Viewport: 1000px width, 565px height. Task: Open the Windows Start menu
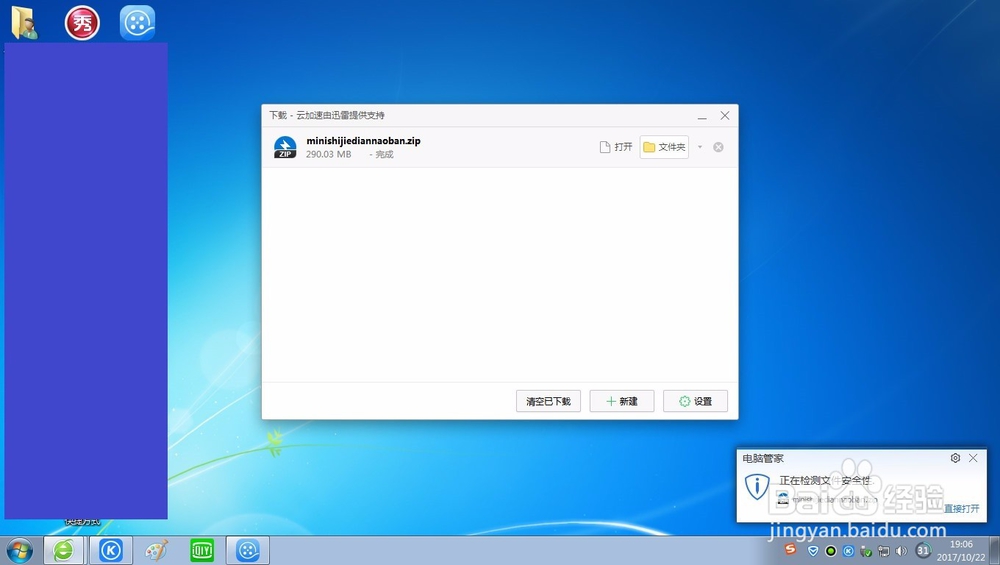pos(19,550)
